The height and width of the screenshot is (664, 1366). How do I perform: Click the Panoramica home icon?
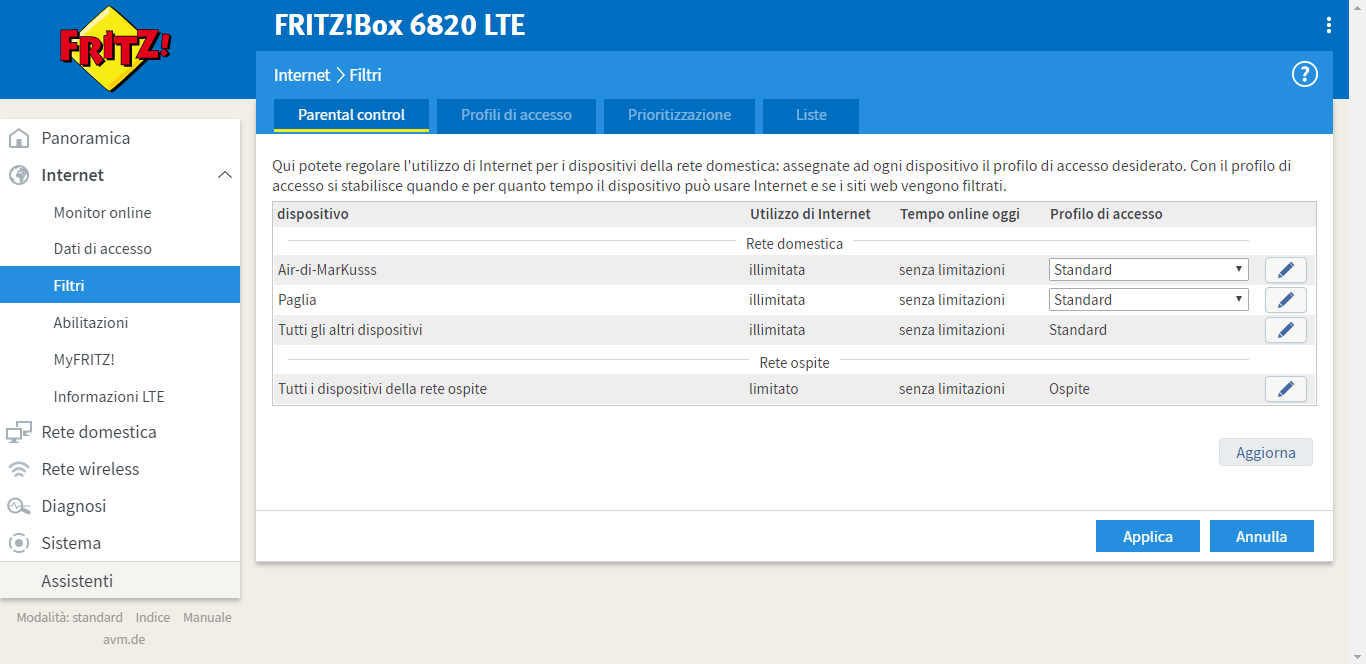pos(19,138)
